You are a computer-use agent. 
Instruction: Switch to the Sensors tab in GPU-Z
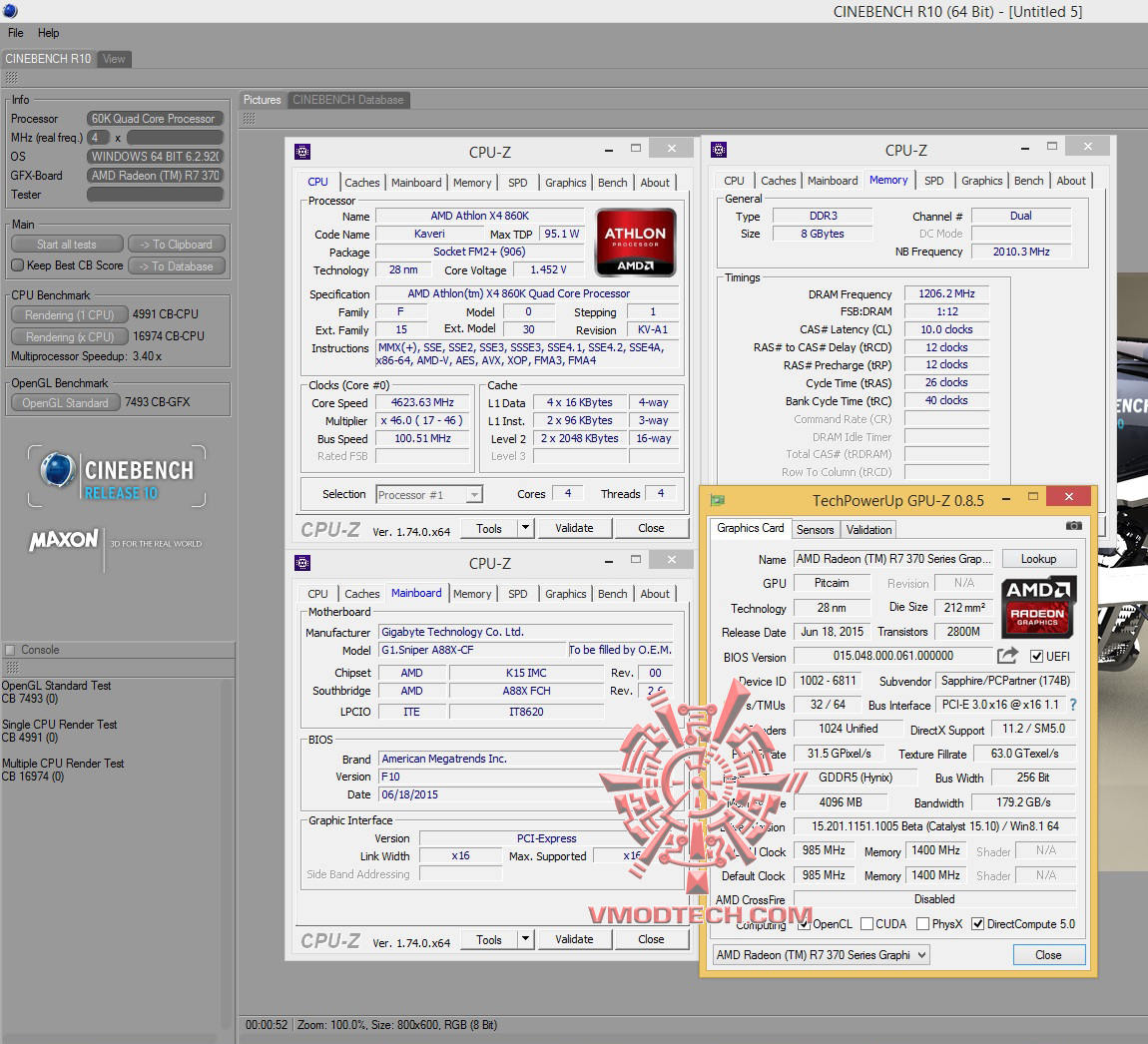coord(815,530)
